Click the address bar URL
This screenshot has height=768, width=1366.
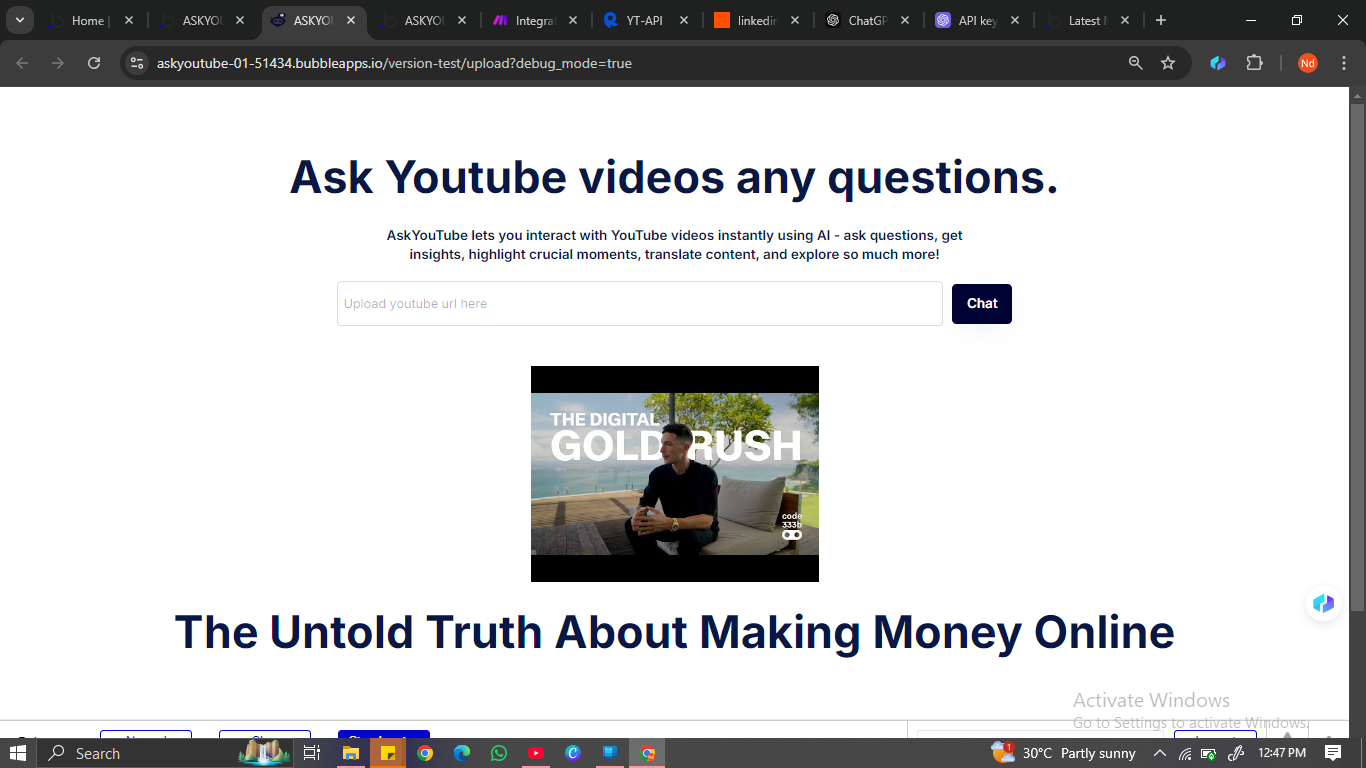pos(394,63)
